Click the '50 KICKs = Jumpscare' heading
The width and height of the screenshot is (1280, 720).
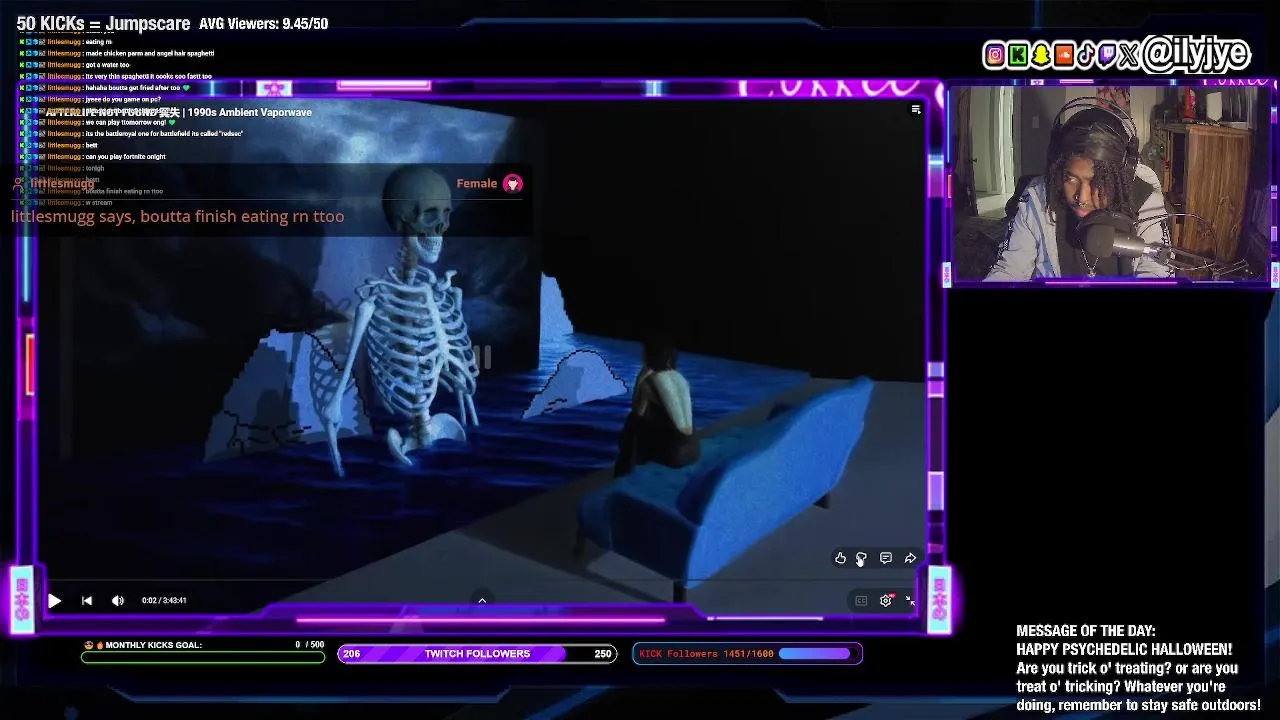click(103, 23)
